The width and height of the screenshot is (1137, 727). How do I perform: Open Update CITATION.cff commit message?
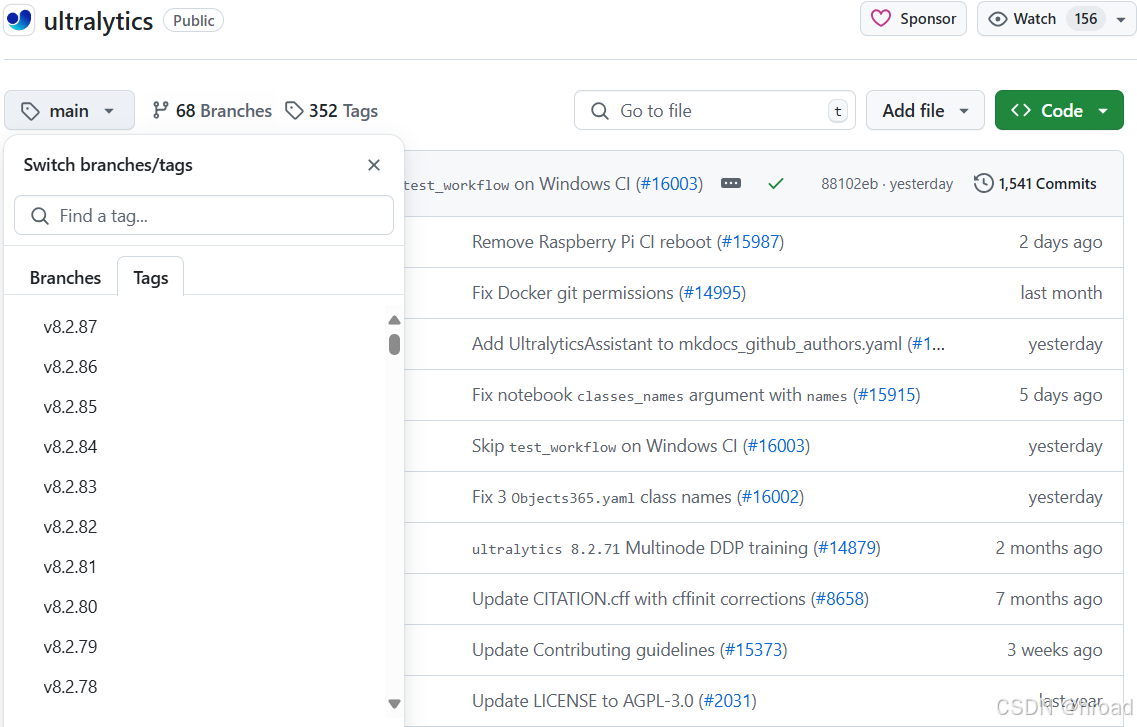pos(639,599)
